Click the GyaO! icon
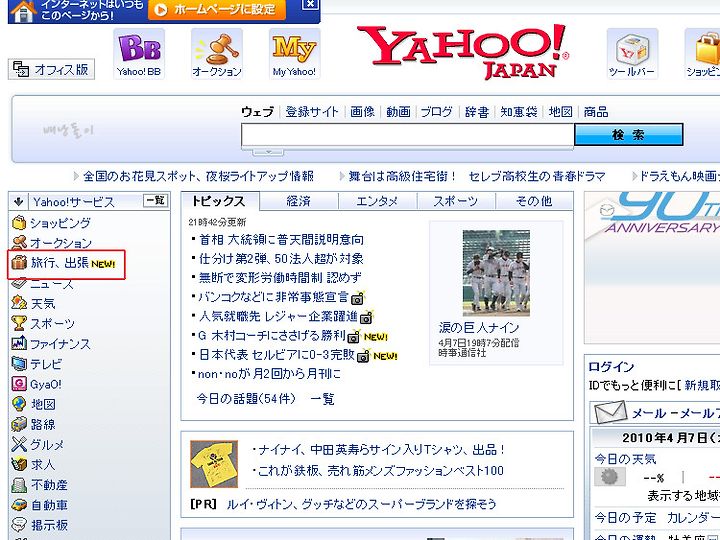 19,384
